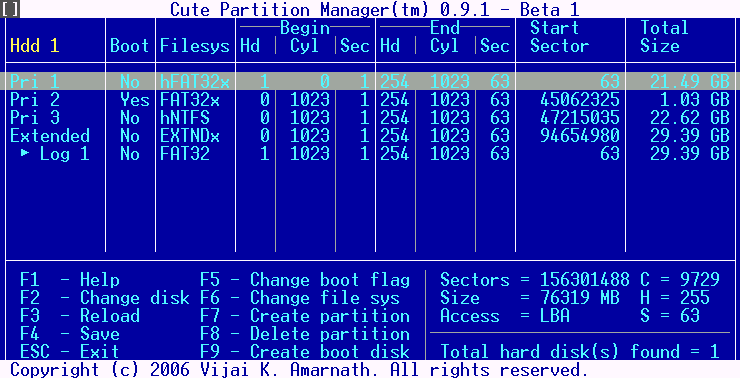Click F5 - Change boot flag
The width and height of the screenshot is (740, 378).
click(x=305, y=280)
